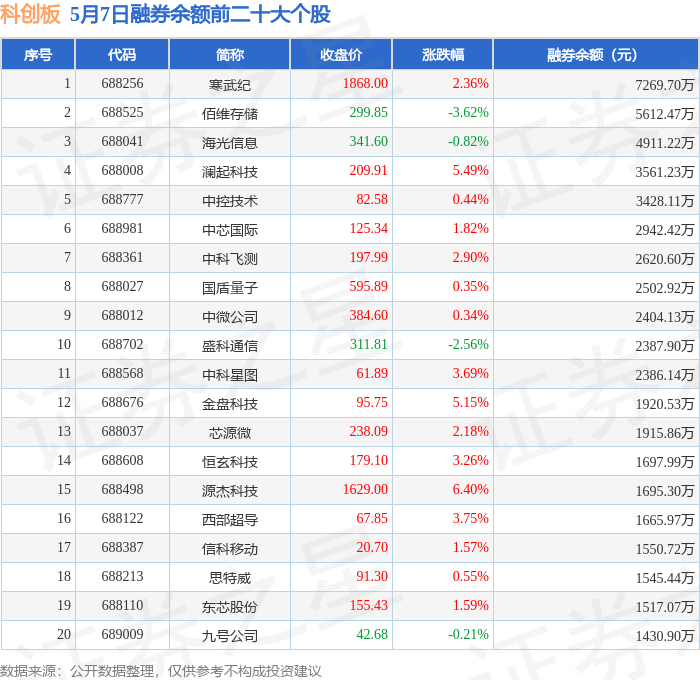Click the 数据来源 disclaimer text
The image size is (700, 680).
coord(161,671)
